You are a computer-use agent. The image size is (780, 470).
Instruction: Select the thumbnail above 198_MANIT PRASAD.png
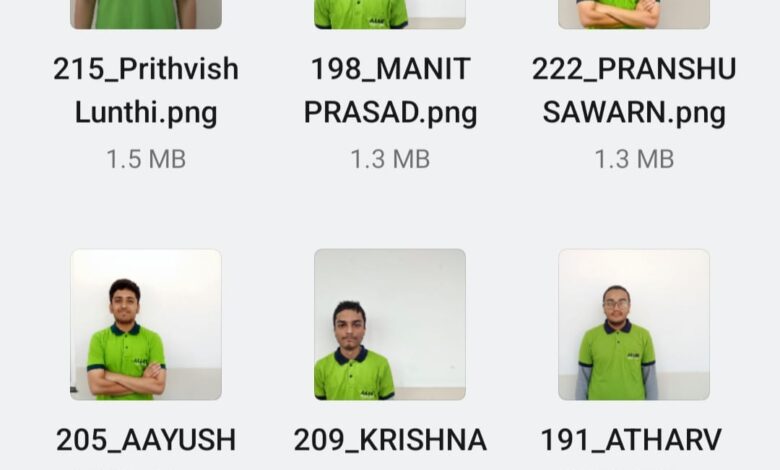tap(390, 14)
